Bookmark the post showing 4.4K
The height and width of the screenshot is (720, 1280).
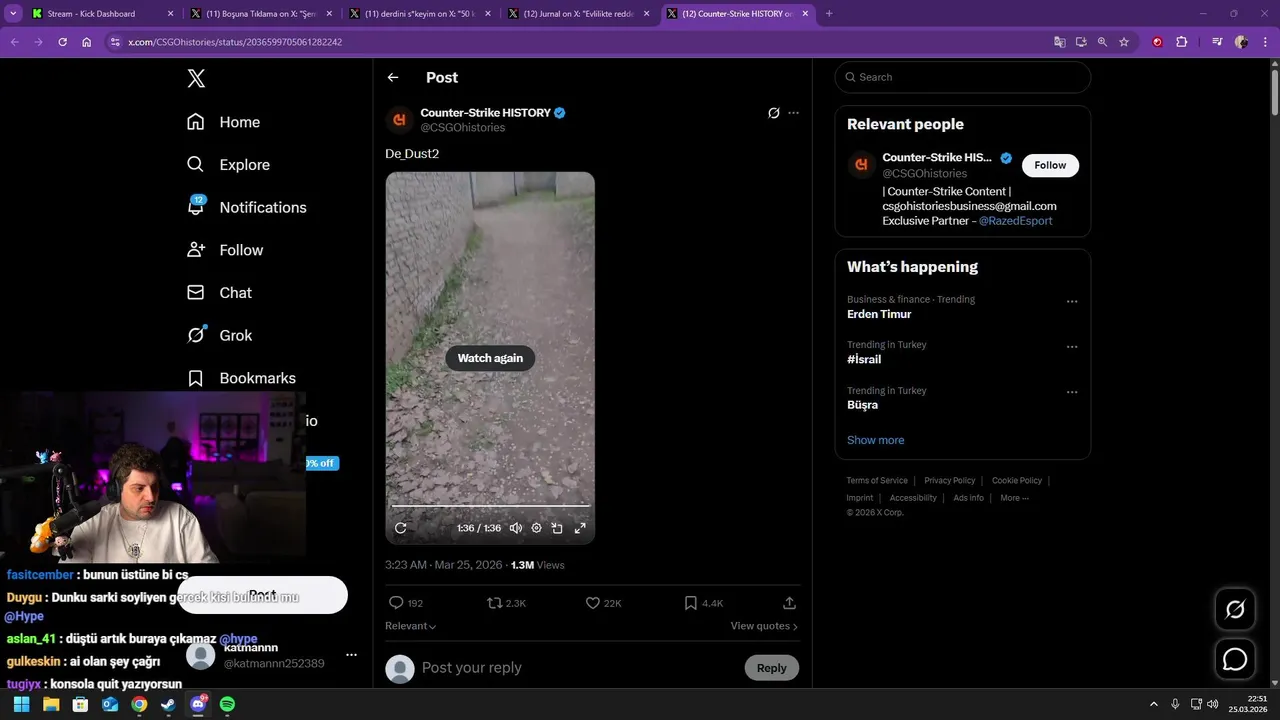704,603
